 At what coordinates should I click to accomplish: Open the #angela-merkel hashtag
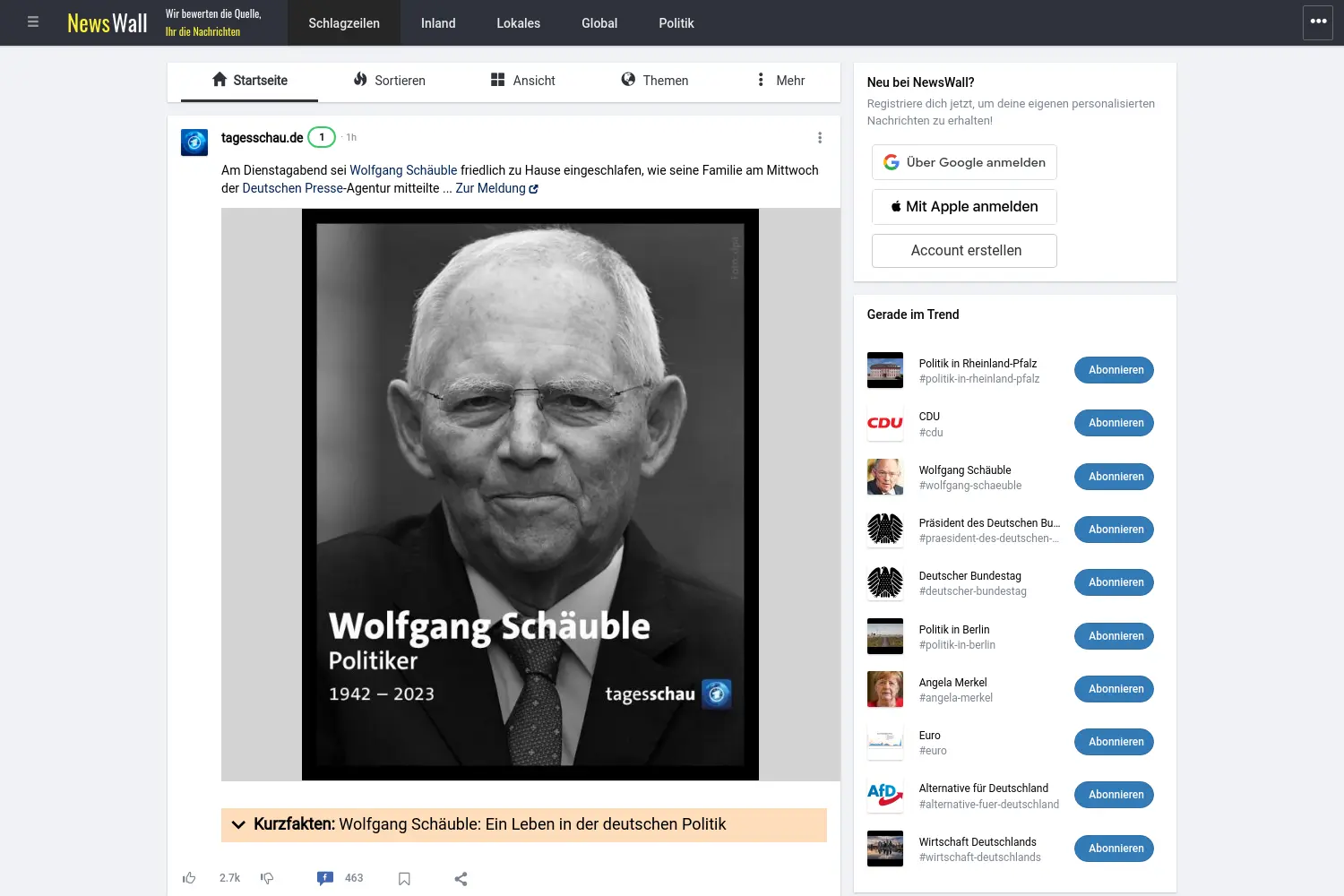click(x=956, y=698)
